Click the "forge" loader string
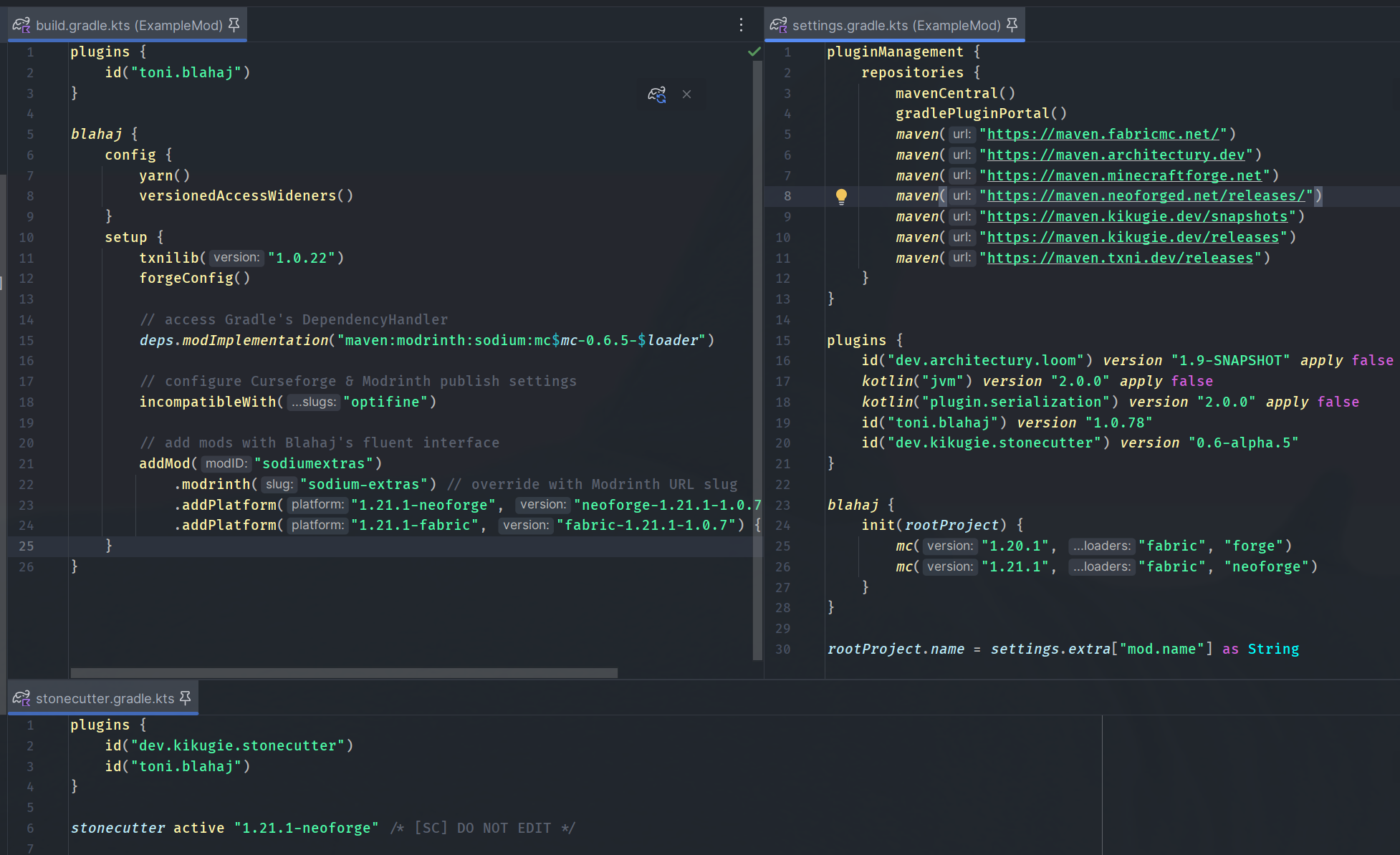Viewport: 1400px width, 855px height. [1253, 546]
